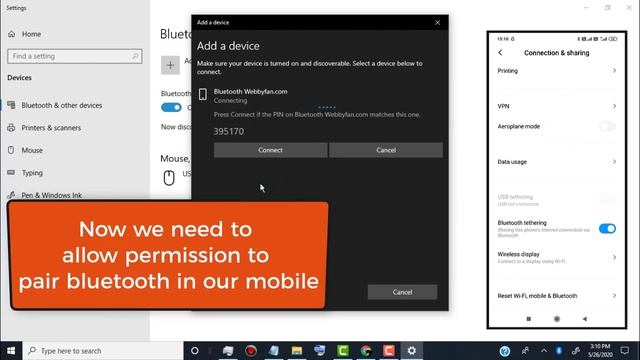The height and width of the screenshot is (360, 640).
Task: Close the Add a device dialog
Action: pyautogui.click(x=437, y=22)
